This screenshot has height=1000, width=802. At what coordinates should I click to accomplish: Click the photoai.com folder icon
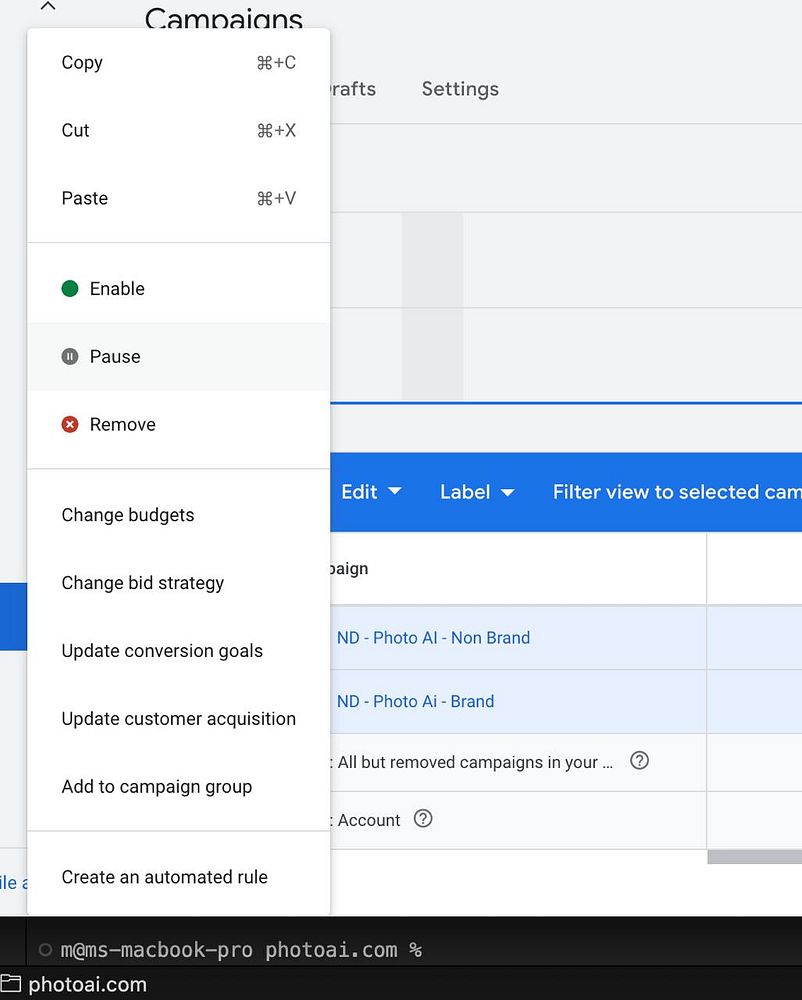pyautogui.click(x=11, y=985)
